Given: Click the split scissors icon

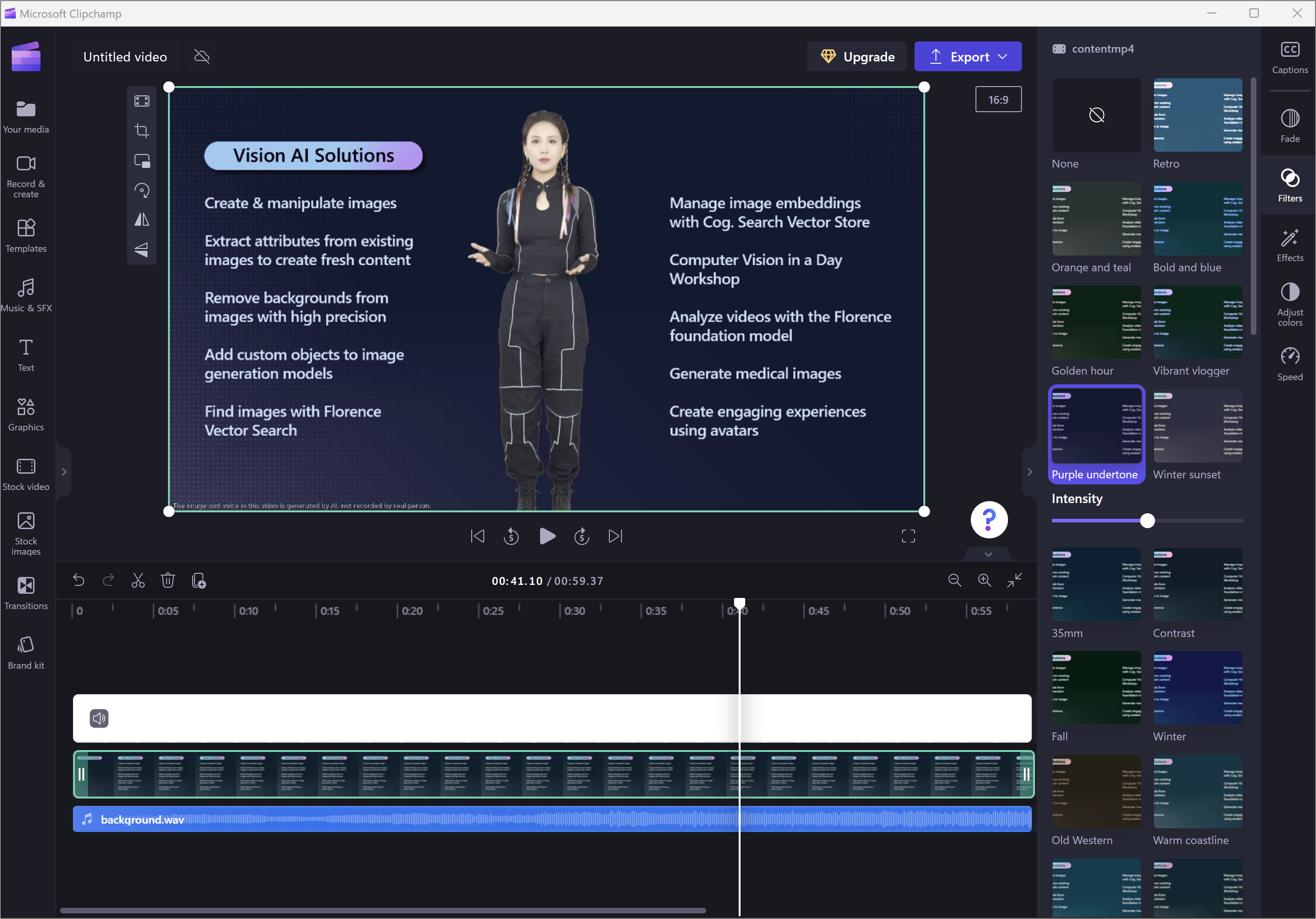Looking at the screenshot, I should [x=138, y=580].
